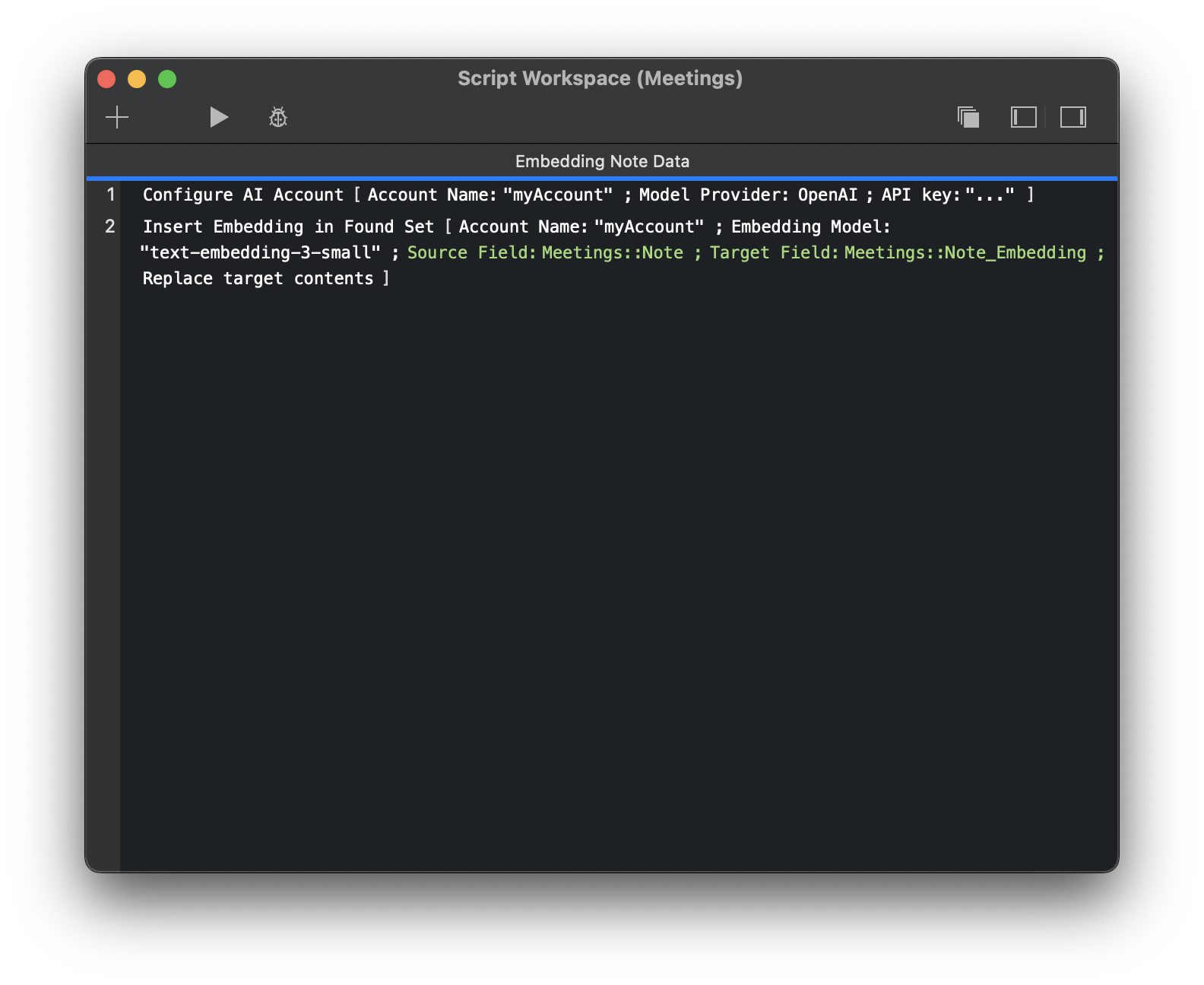Click Model Provider: OpenAI in line 1

749,195
